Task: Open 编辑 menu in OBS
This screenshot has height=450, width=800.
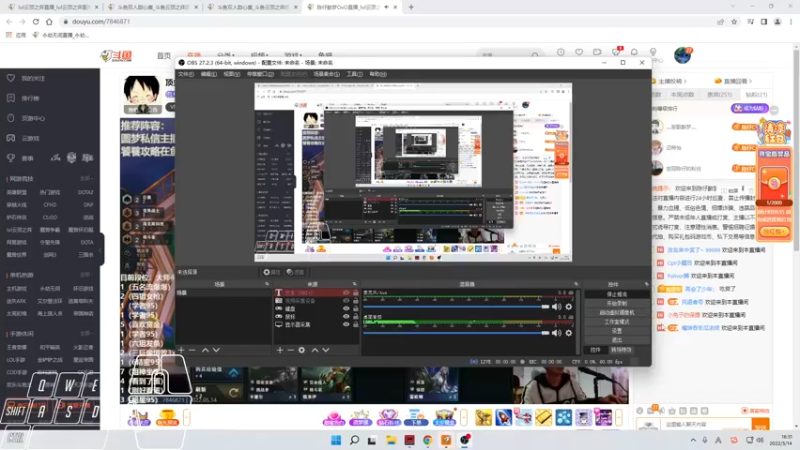Action: tap(208, 74)
